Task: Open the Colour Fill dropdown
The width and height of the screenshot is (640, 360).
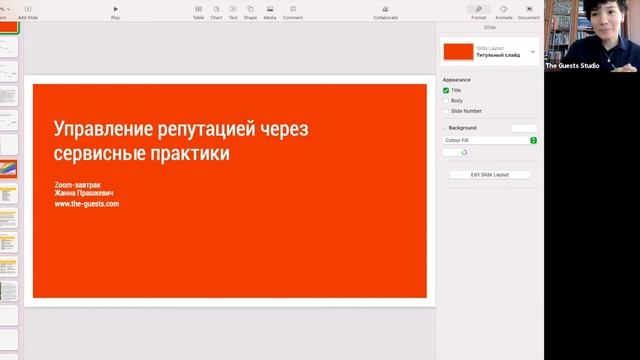Action: click(490, 140)
